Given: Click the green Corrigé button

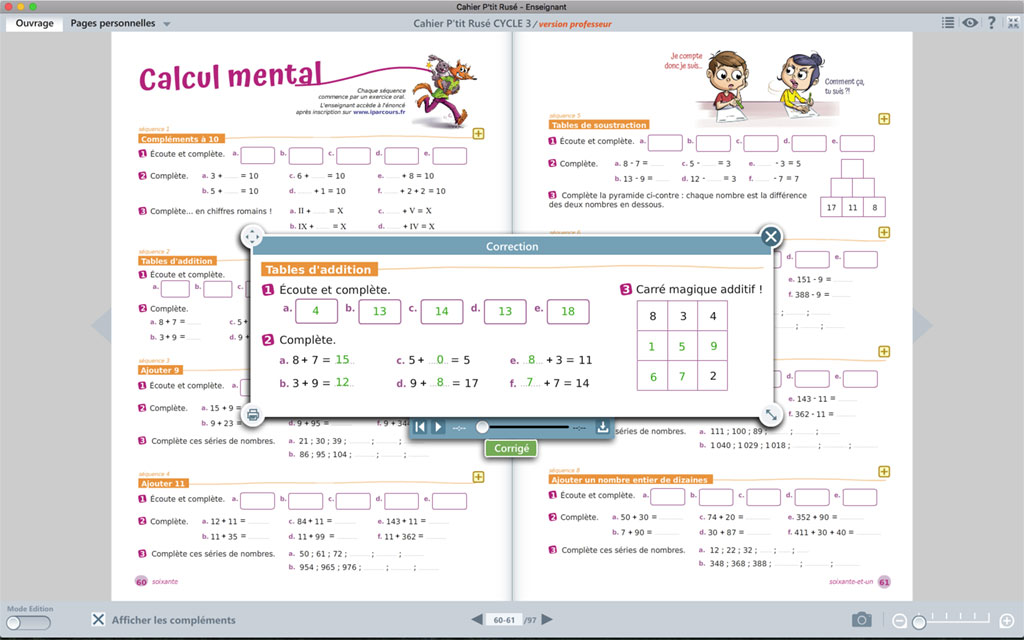Looking at the screenshot, I should click(x=511, y=449).
